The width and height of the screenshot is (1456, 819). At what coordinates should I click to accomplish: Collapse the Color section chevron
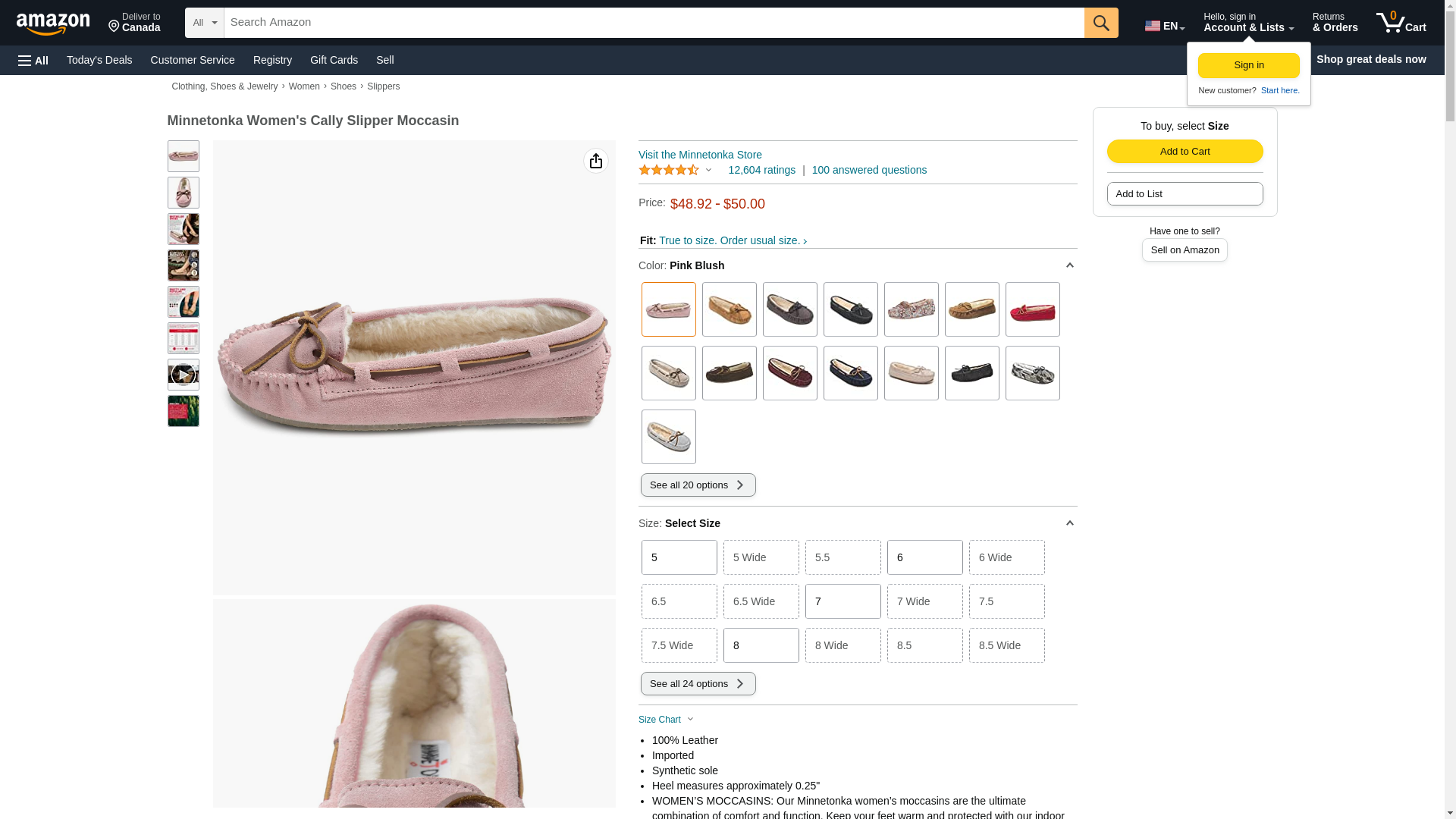[x=1069, y=265]
